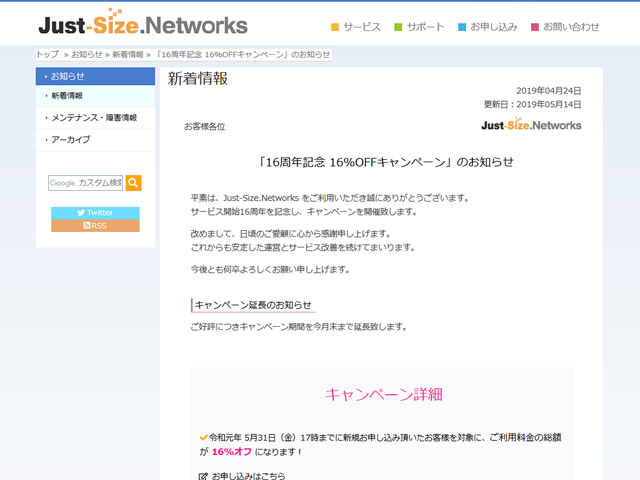Image resolution: width=640 pixels, height=480 pixels.
Task: Select 新着情報 in the sidebar
Action: pos(95,96)
